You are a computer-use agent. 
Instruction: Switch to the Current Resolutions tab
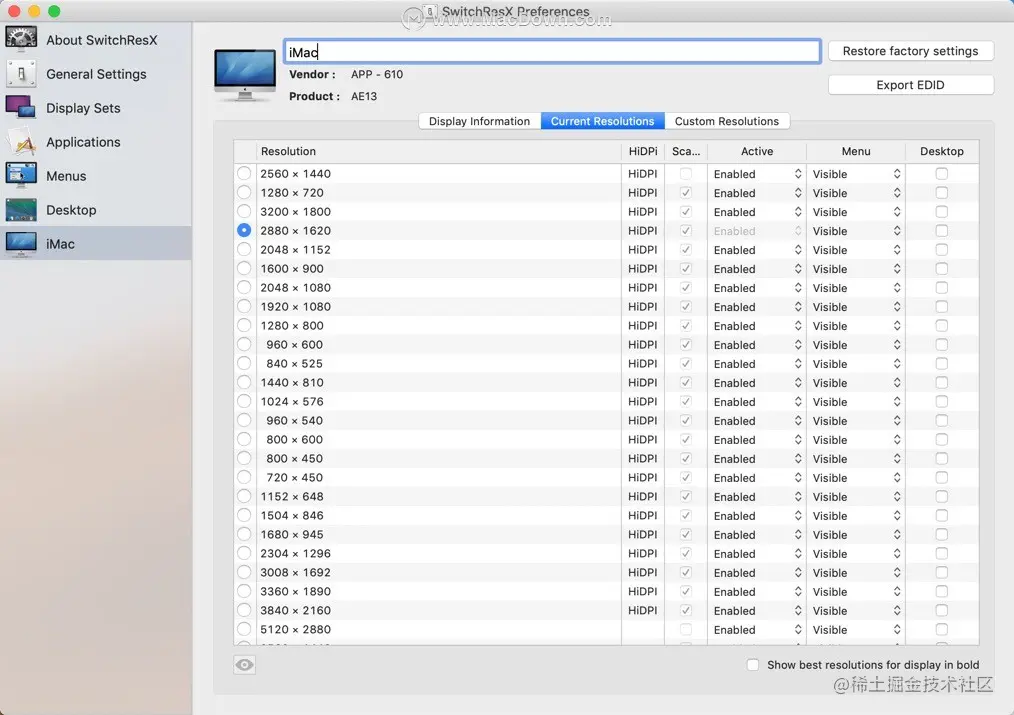(x=602, y=121)
